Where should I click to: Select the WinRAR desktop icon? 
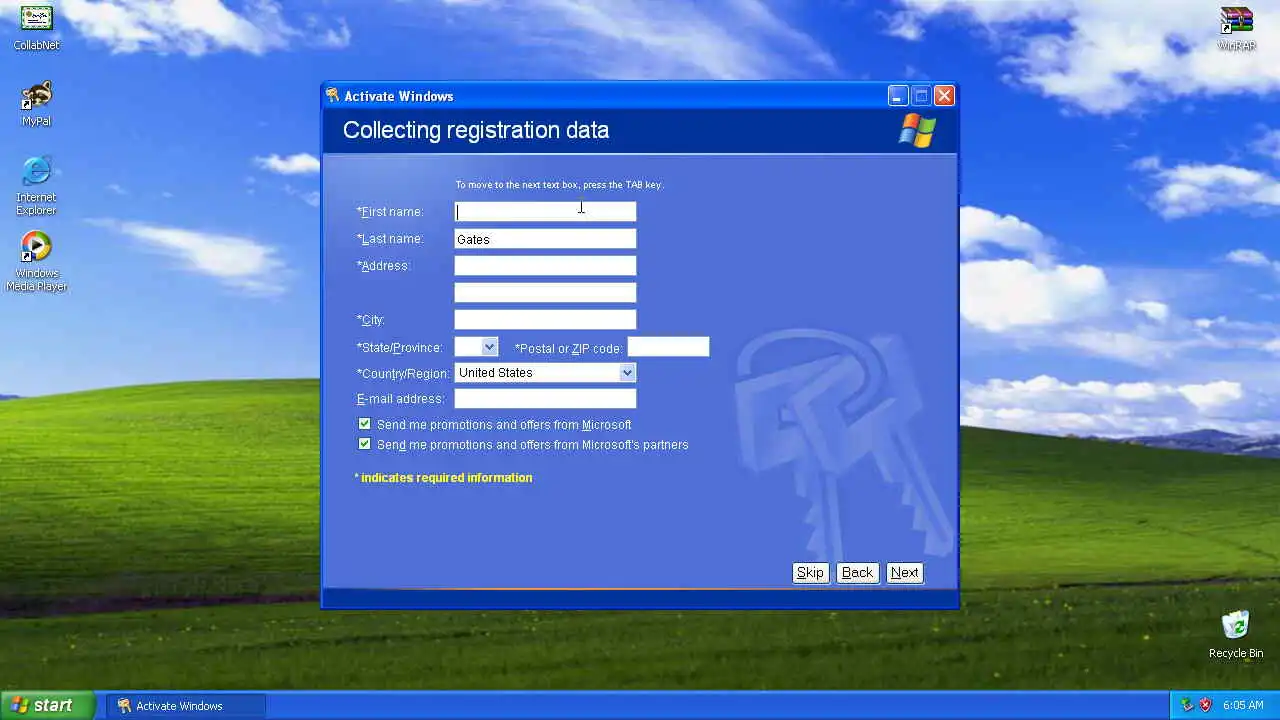(1237, 28)
